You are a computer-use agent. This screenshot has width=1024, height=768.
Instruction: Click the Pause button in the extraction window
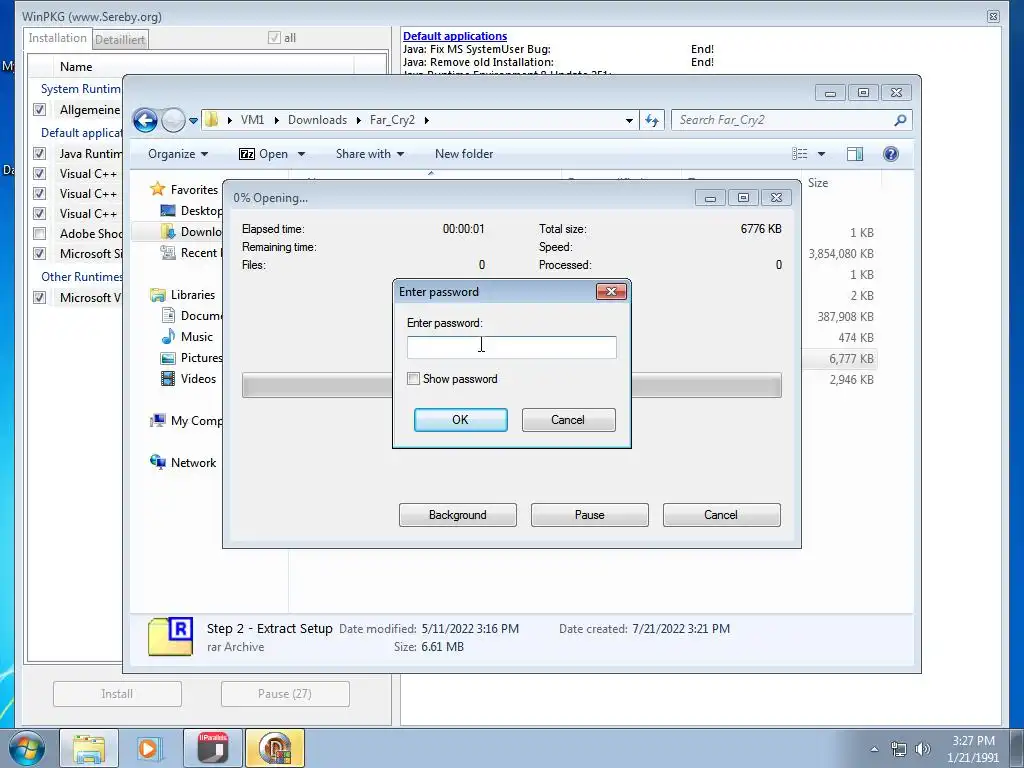tap(590, 515)
